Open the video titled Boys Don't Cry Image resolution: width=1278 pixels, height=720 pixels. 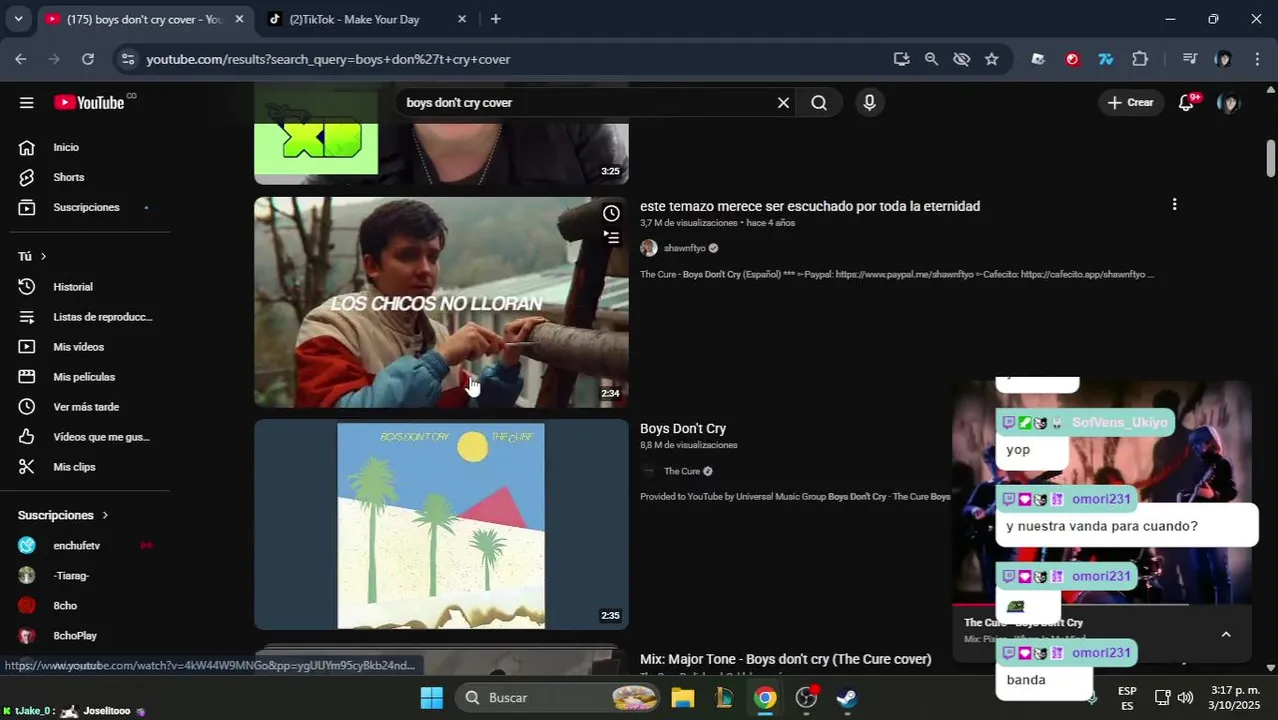tap(683, 428)
